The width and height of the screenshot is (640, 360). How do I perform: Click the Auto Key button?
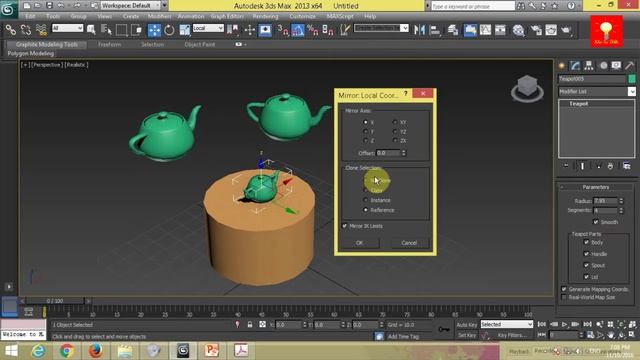[467, 324]
